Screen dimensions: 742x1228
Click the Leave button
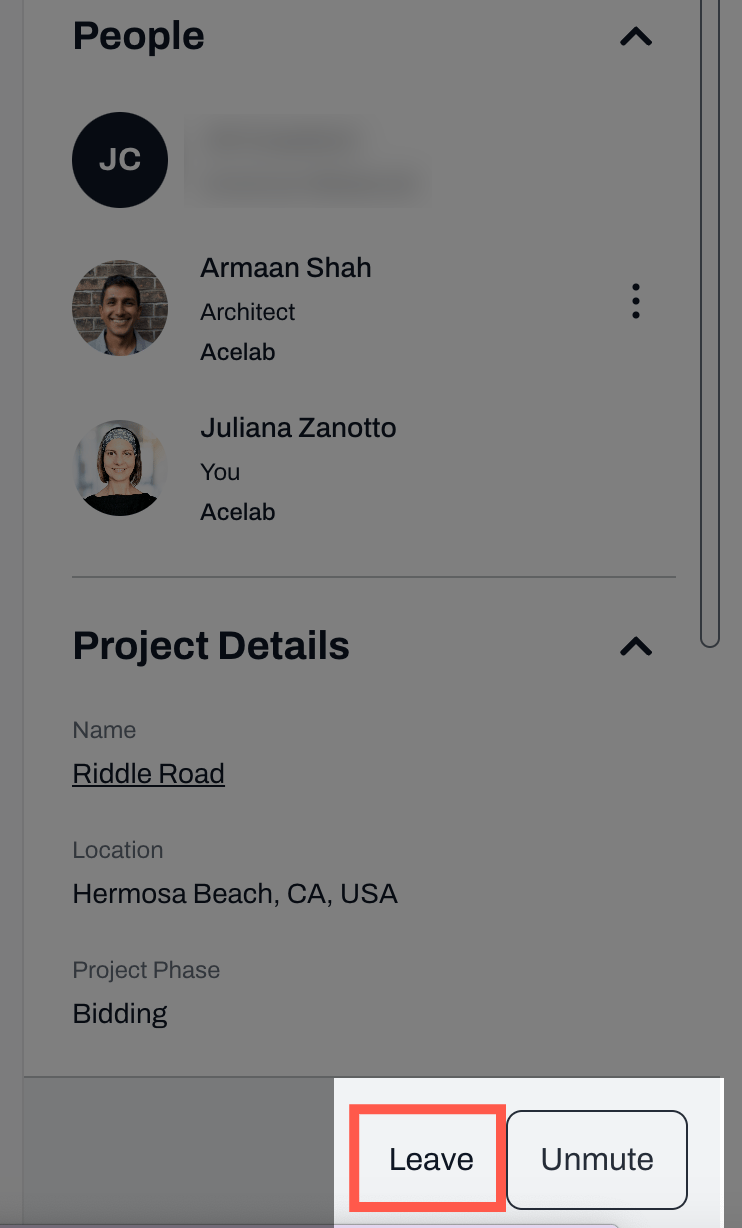430,1159
